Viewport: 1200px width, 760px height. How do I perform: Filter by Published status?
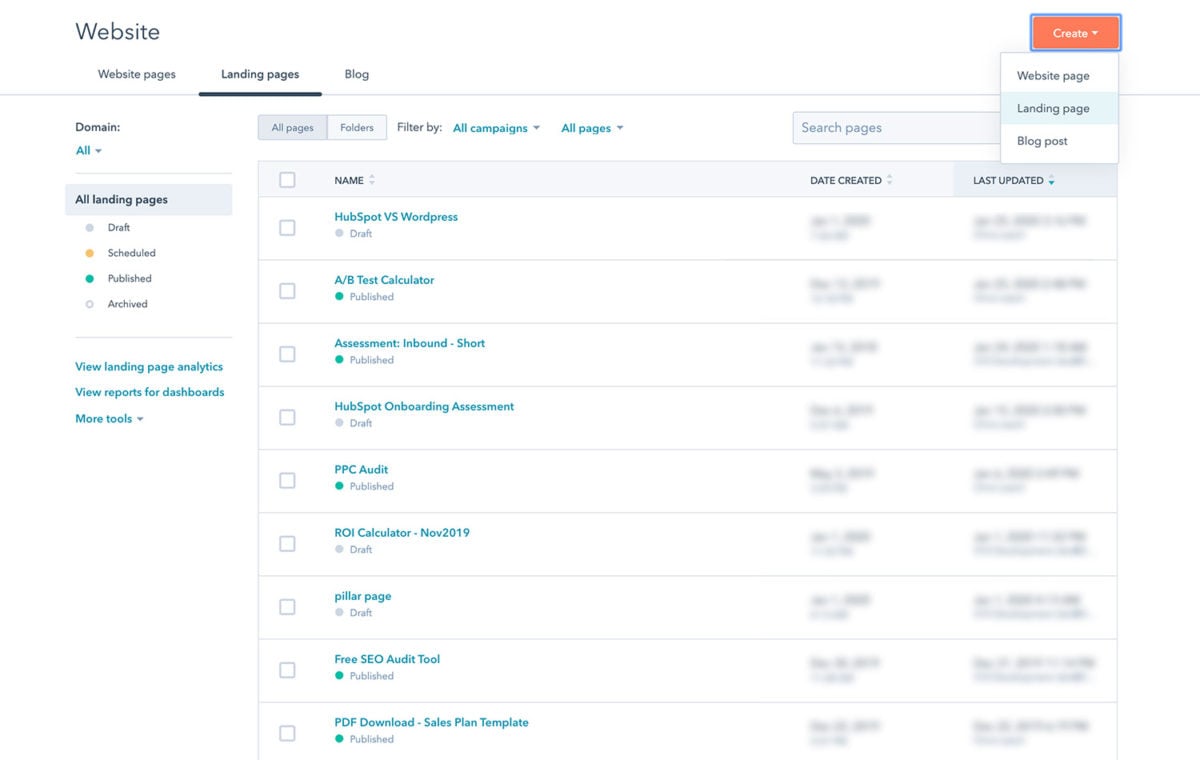(x=129, y=279)
